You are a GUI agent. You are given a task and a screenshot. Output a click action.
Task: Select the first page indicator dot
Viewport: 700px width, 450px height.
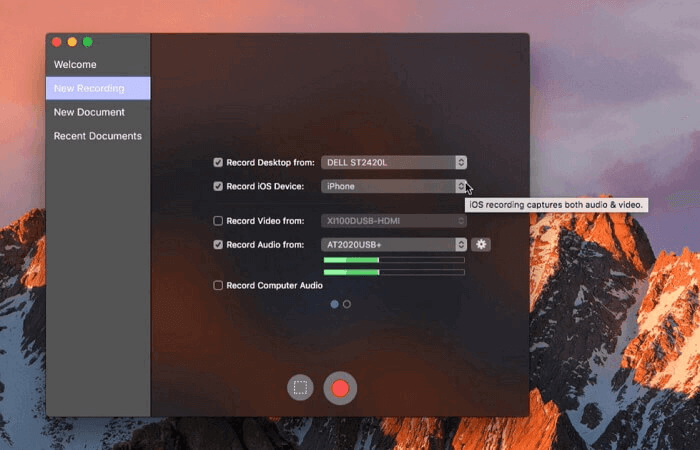pos(334,303)
